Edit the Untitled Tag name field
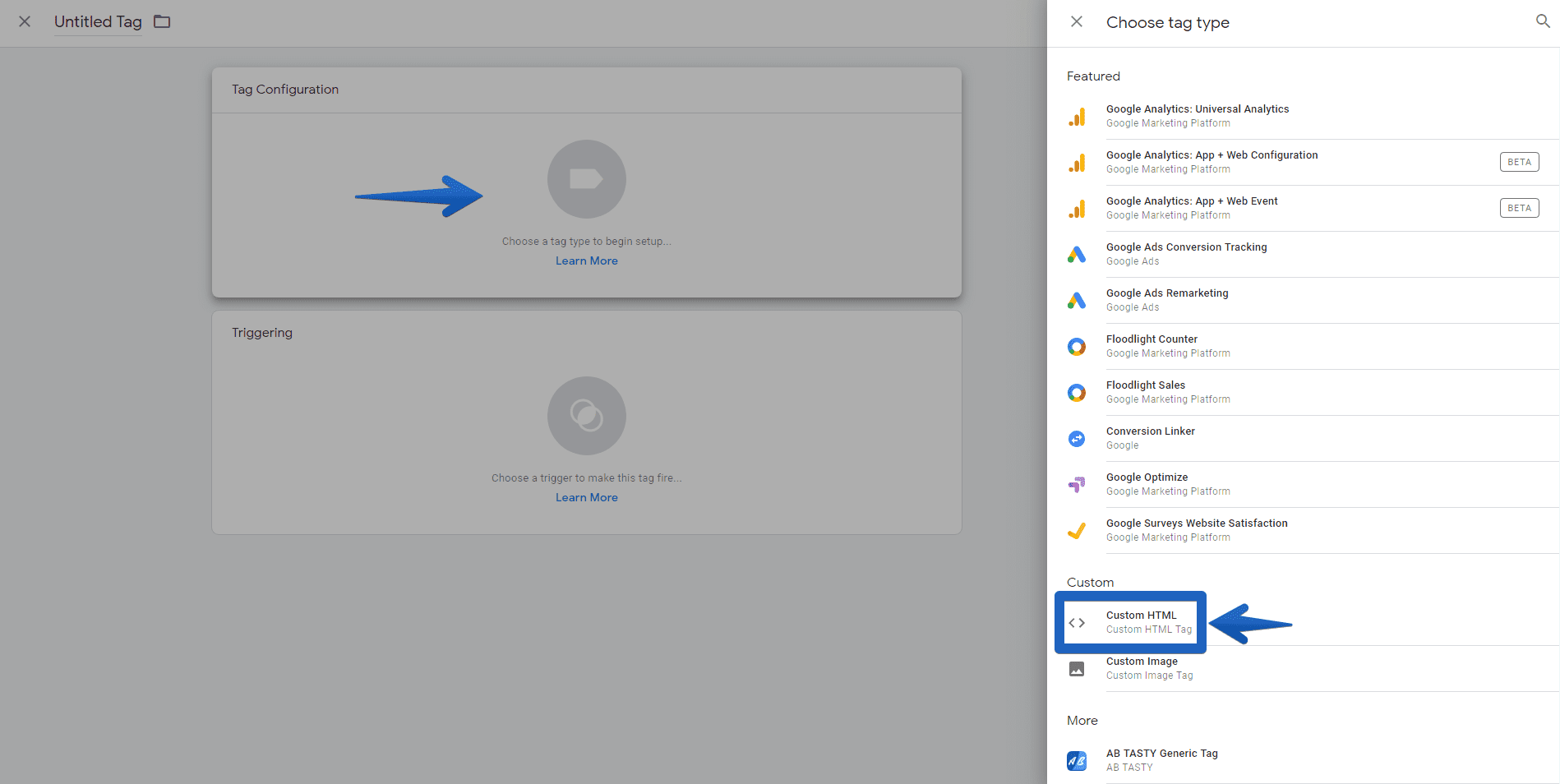 pos(97,22)
